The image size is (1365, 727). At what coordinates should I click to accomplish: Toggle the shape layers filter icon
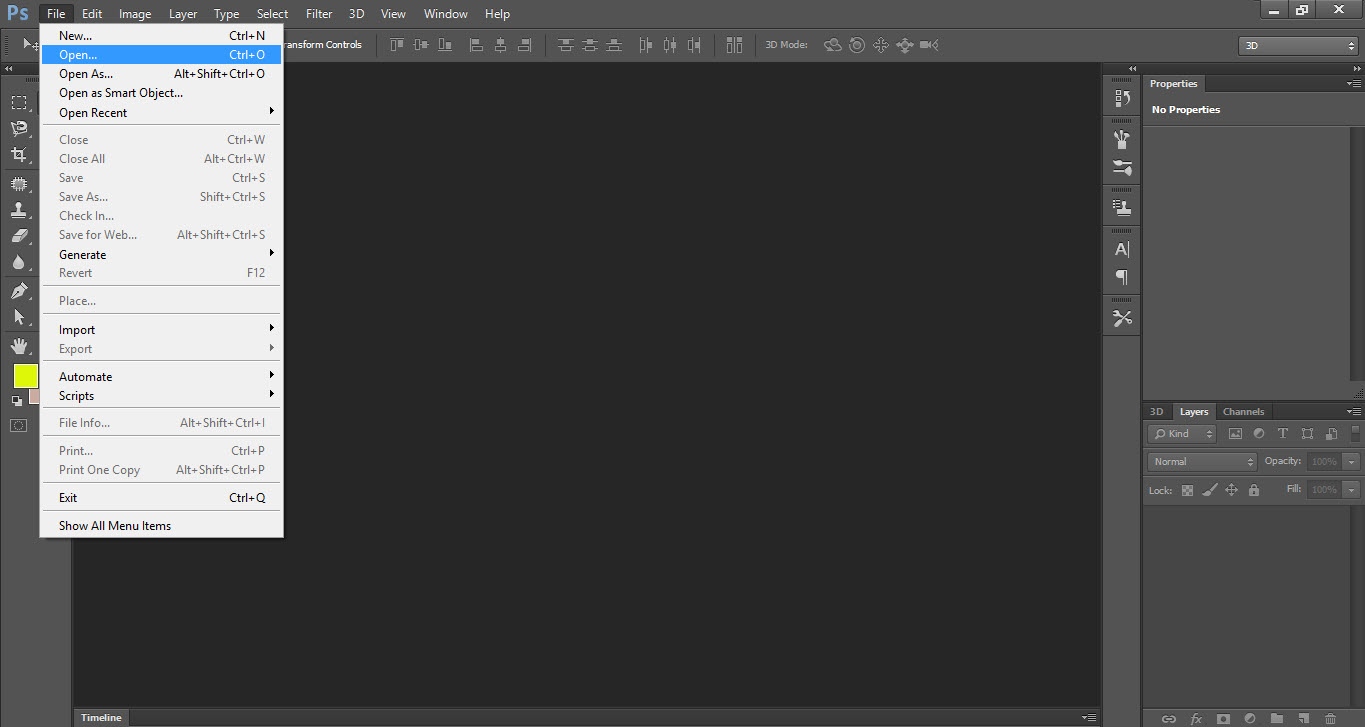1308,434
